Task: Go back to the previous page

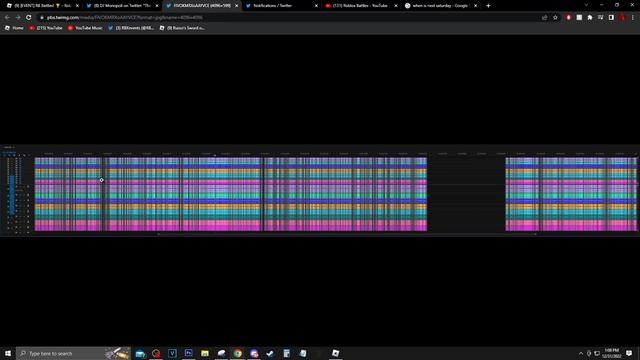Action: tap(7, 18)
